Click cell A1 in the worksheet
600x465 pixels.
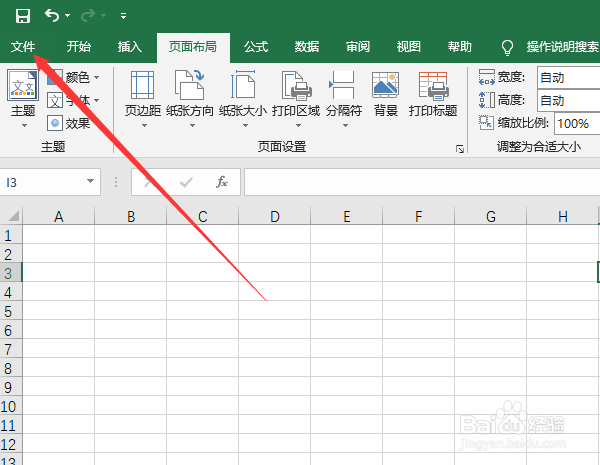tap(59, 234)
